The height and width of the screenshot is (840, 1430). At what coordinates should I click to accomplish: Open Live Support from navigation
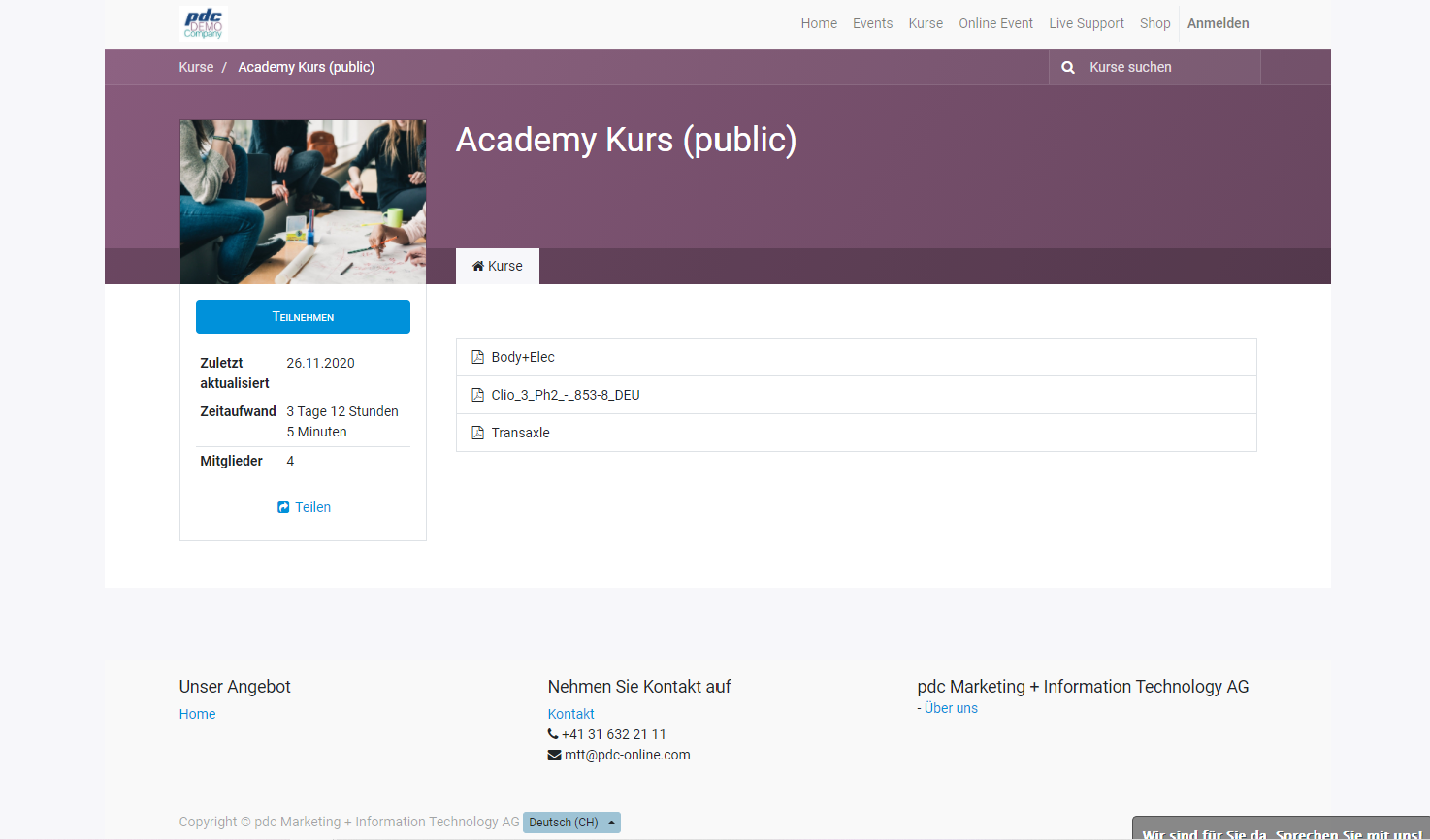point(1086,23)
